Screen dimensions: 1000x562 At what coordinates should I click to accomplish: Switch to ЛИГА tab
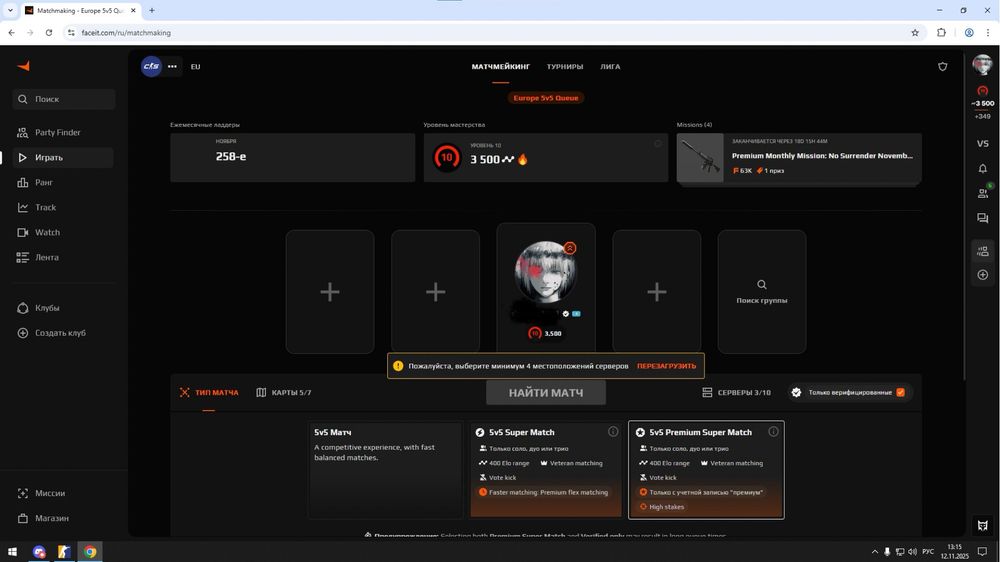[610, 66]
